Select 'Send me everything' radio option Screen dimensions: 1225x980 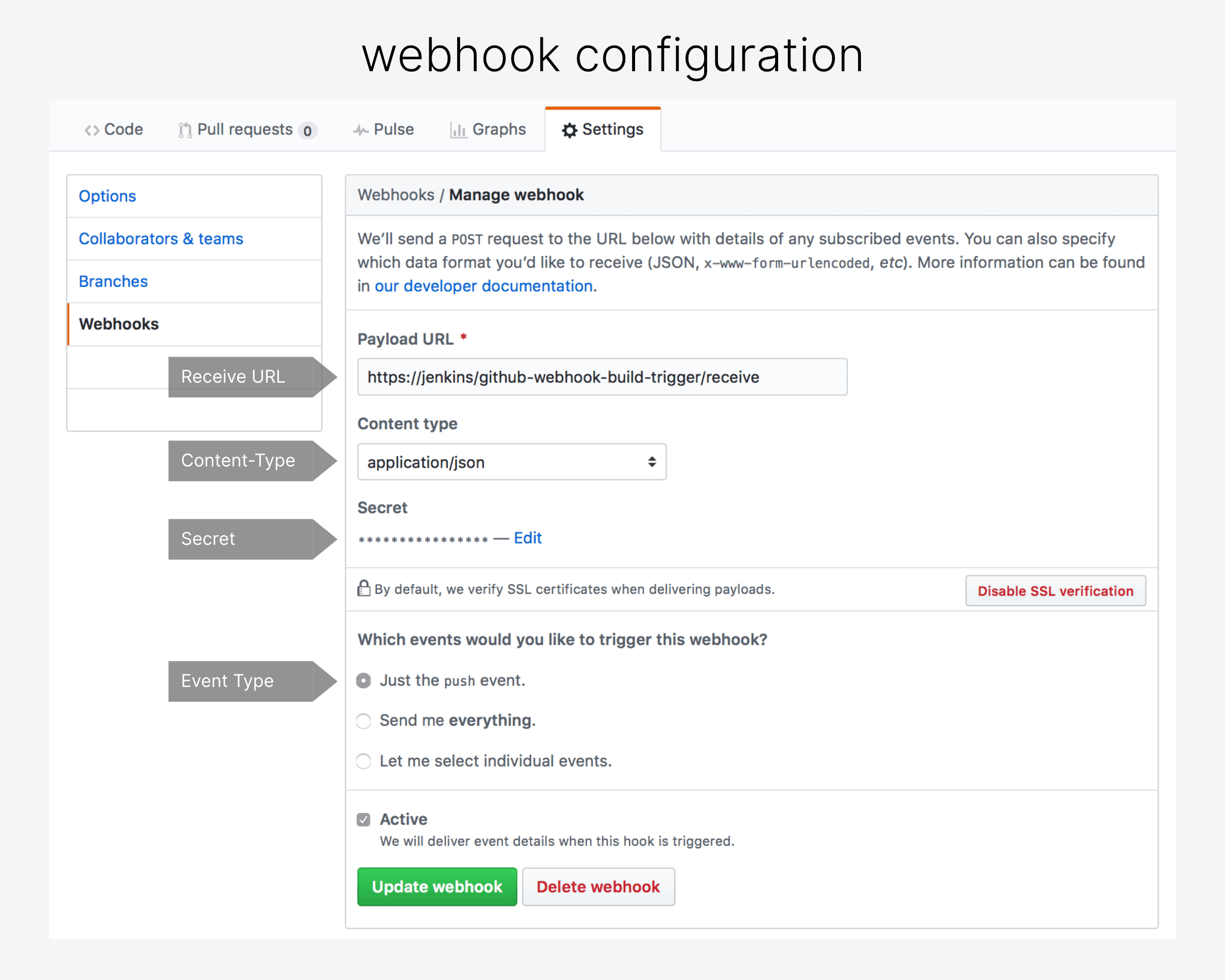point(364,721)
